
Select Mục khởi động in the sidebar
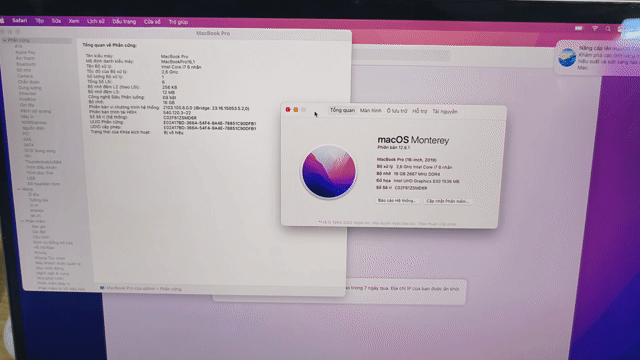coord(49,268)
